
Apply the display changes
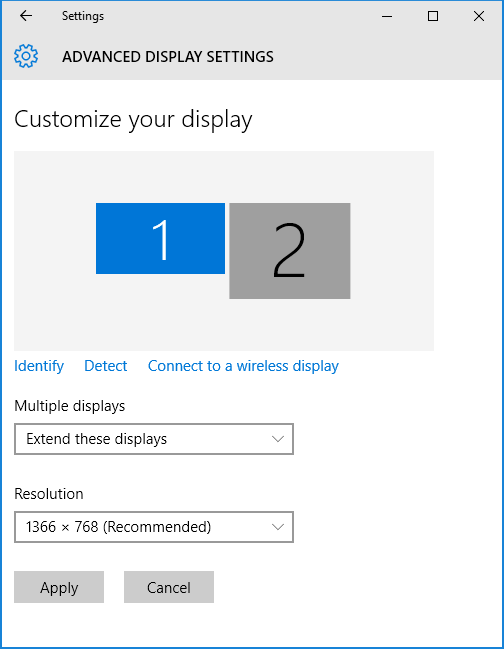[x=59, y=587]
